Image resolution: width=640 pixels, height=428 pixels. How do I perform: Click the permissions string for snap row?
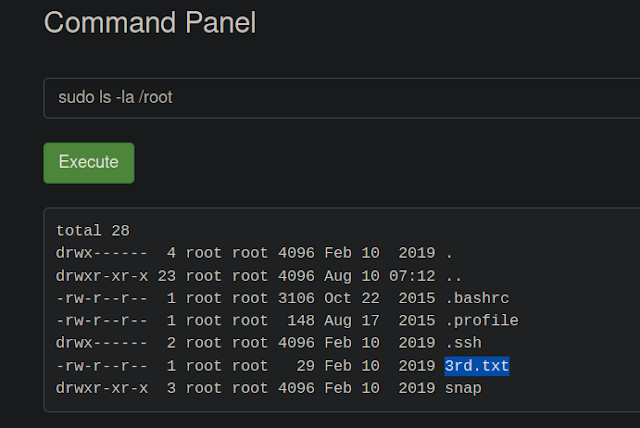pyautogui.click(x=102, y=388)
